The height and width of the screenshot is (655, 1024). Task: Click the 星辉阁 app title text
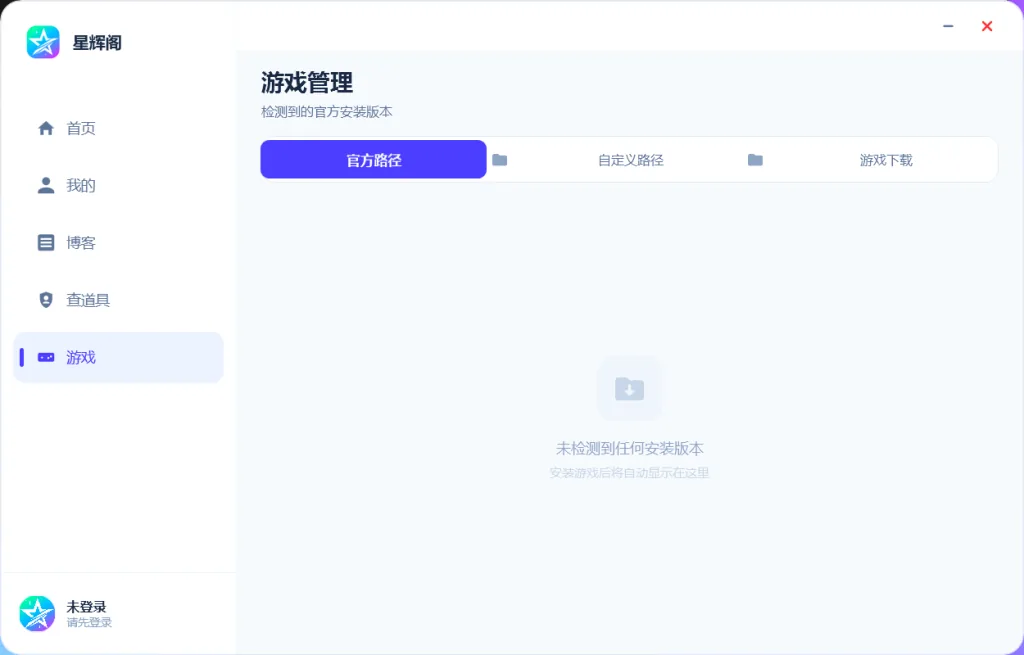point(97,43)
